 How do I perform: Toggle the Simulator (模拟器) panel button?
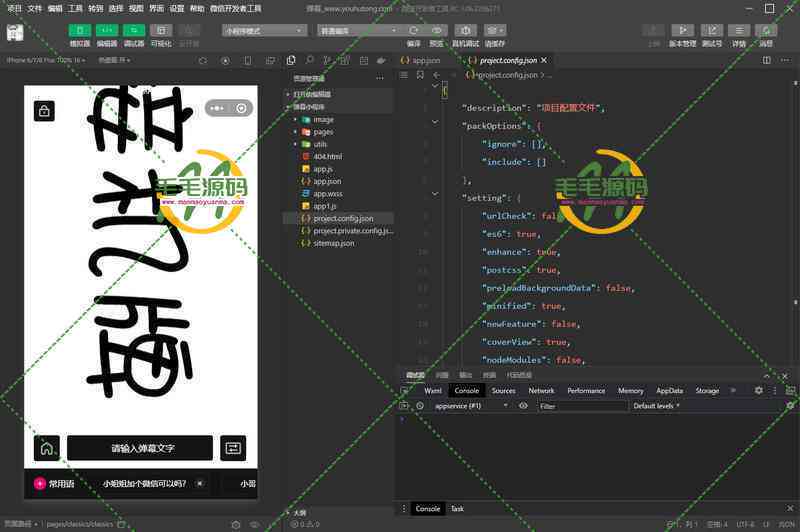[80, 31]
